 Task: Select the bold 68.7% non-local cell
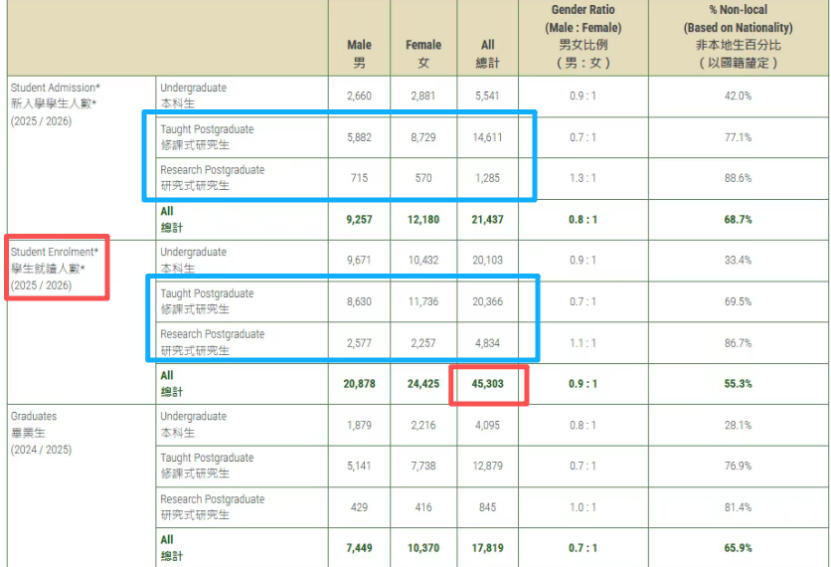[x=738, y=219]
